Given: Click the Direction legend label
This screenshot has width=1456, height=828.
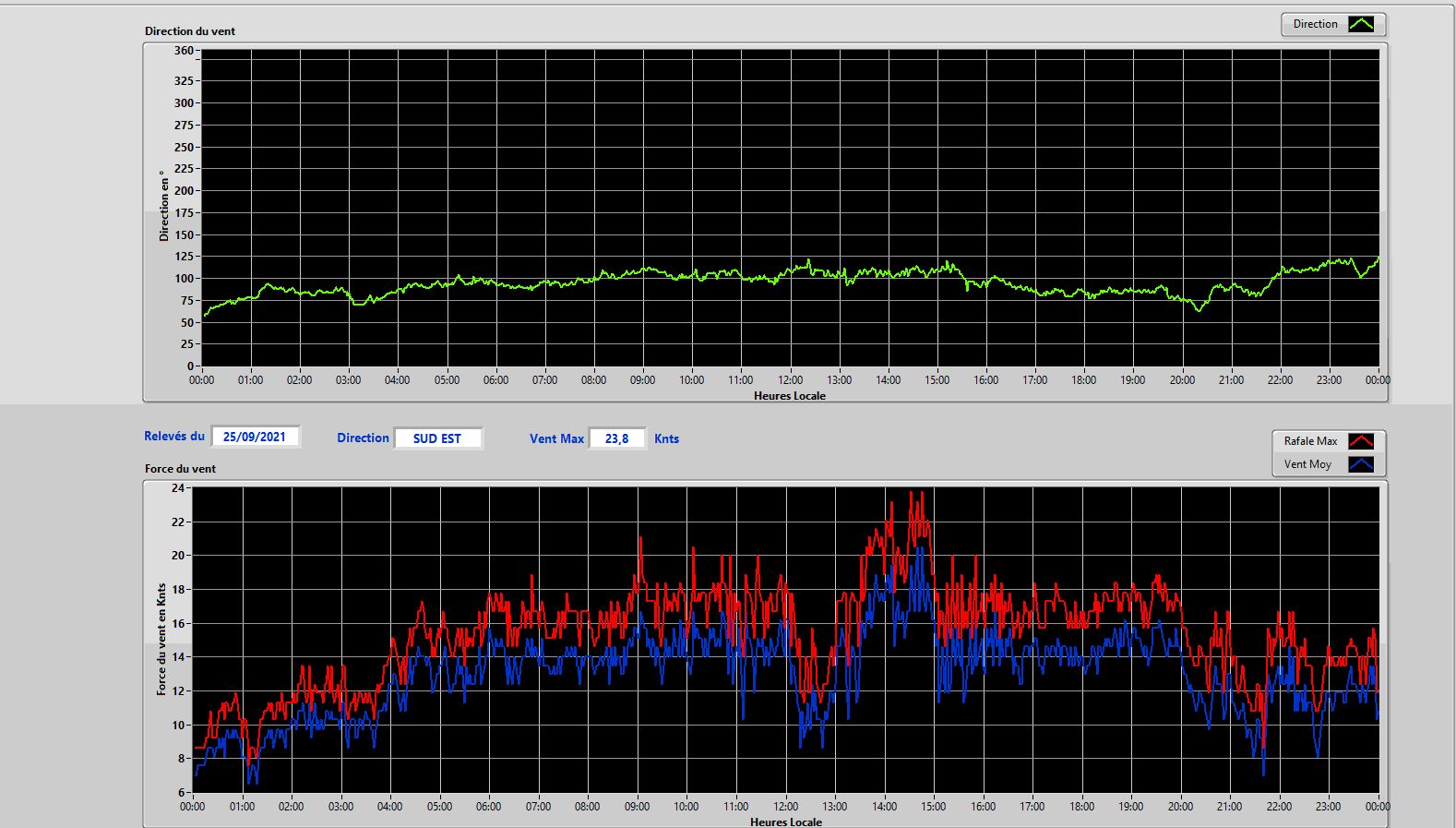Looking at the screenshot, I should (x=1315, y=24).
